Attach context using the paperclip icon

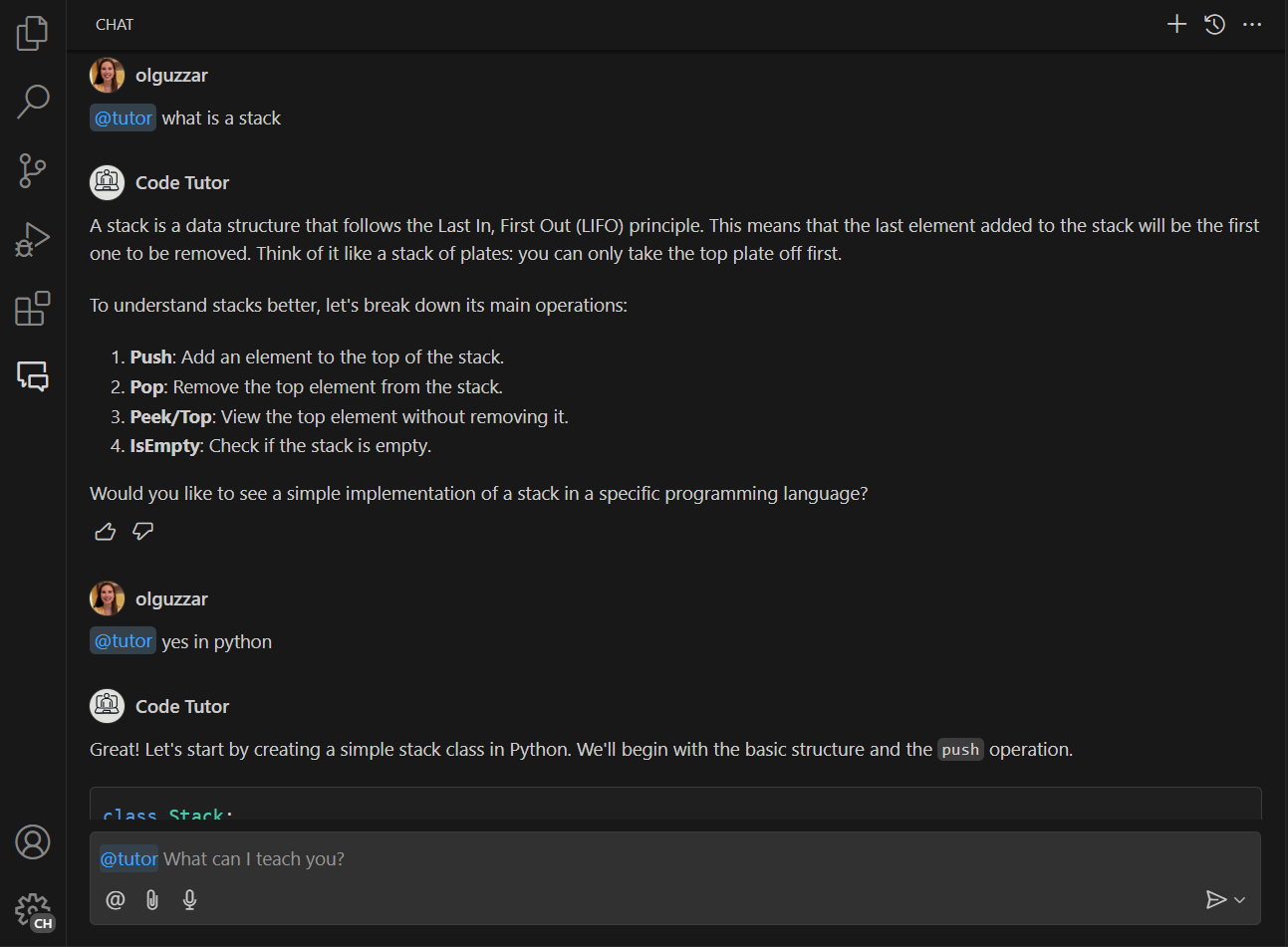pyautogui.click(x=151, y=899)
